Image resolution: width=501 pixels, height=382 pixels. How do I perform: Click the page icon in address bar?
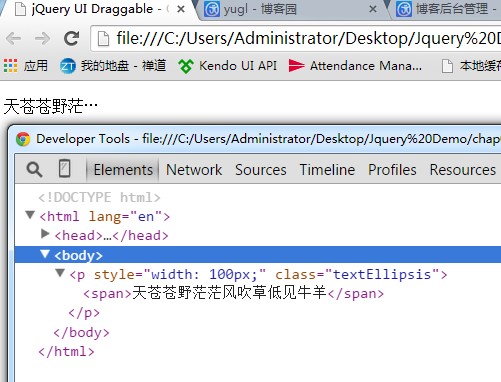point(103,39)
